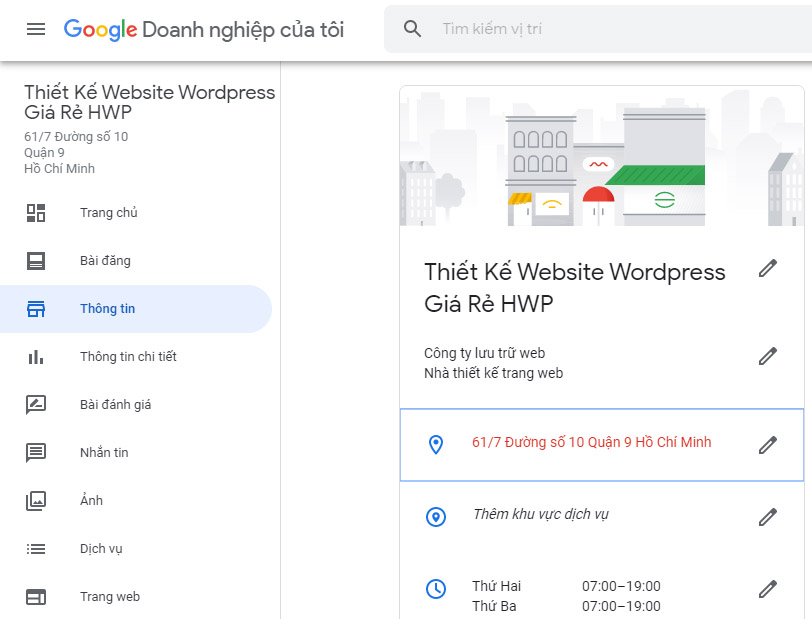Click the Trang web site icon
This screenshot has height=619, width=812.
(x=36, y=597)
